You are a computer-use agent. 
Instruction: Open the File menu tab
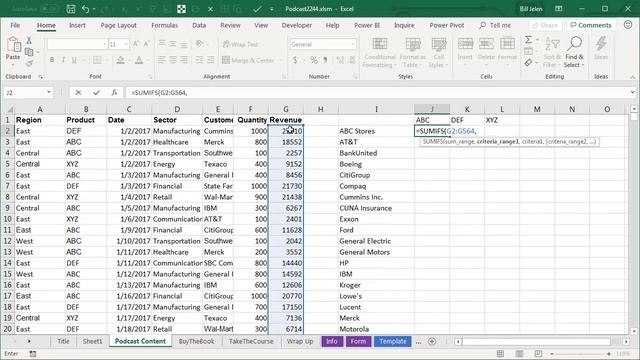[x=15, y=25]
